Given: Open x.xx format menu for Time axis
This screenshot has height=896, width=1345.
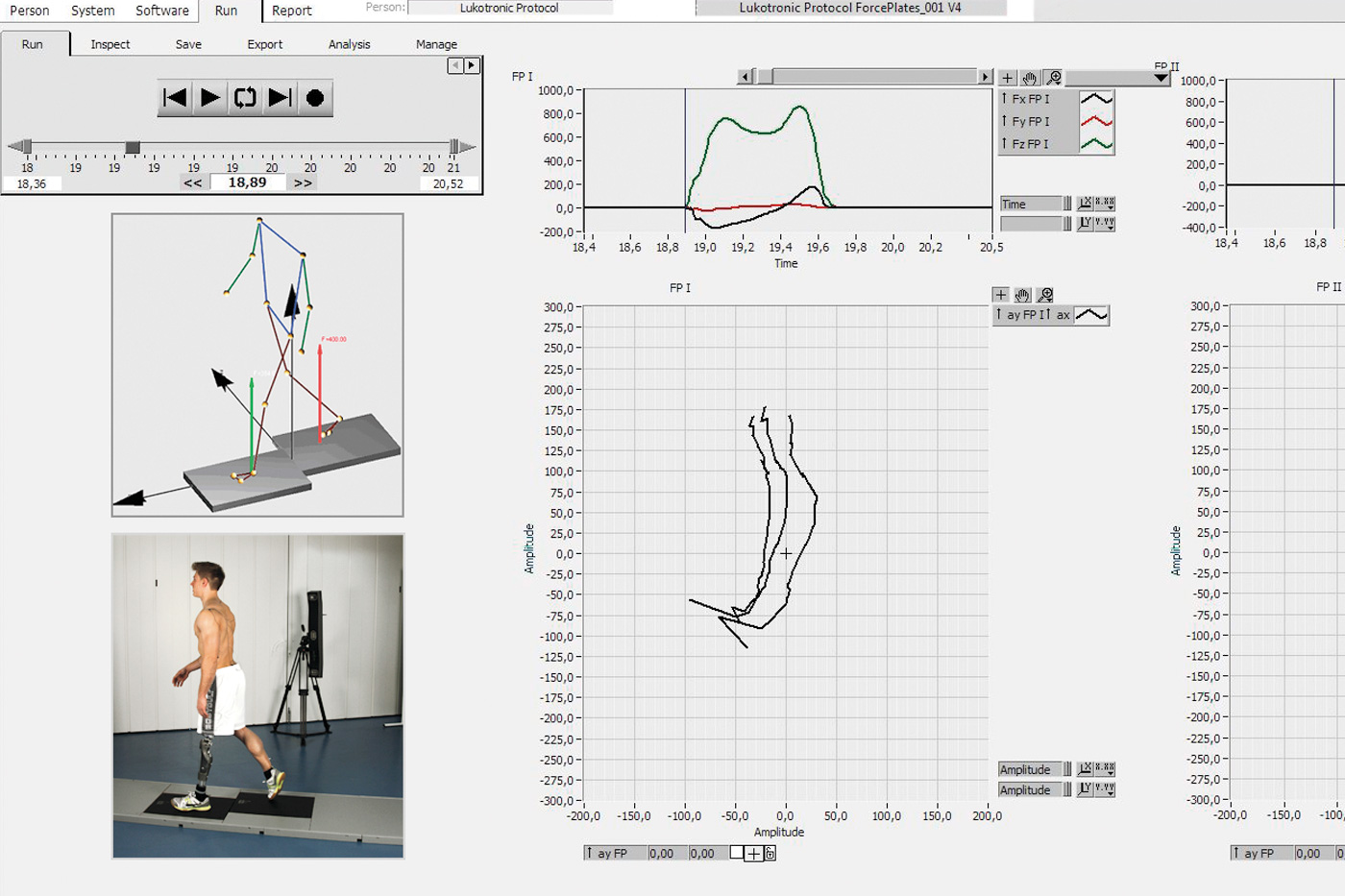Looking at the screenshot, I should pos(1105,204).
